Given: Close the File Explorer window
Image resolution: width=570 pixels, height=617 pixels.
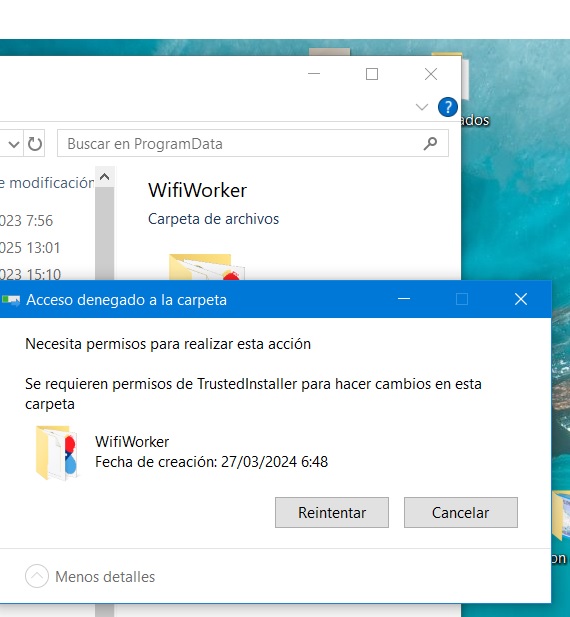Looking at the screenshot, I should [x=431, y=74].
